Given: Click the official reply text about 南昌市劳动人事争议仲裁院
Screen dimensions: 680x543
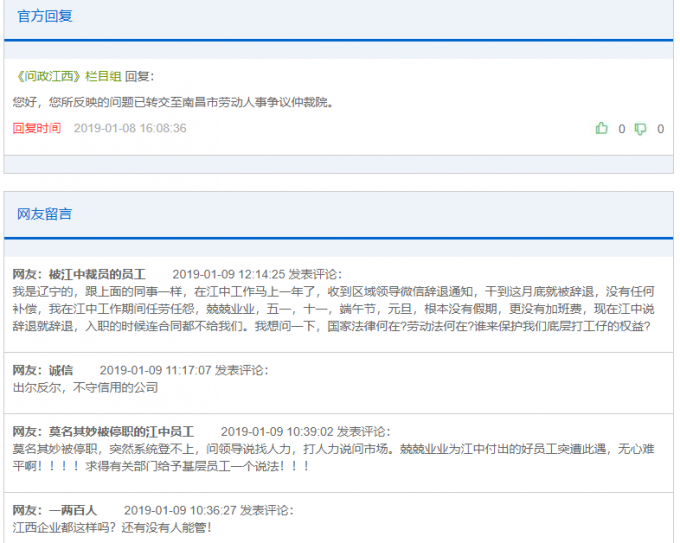Looking at the screenshot, I should [x=173, y=102].
